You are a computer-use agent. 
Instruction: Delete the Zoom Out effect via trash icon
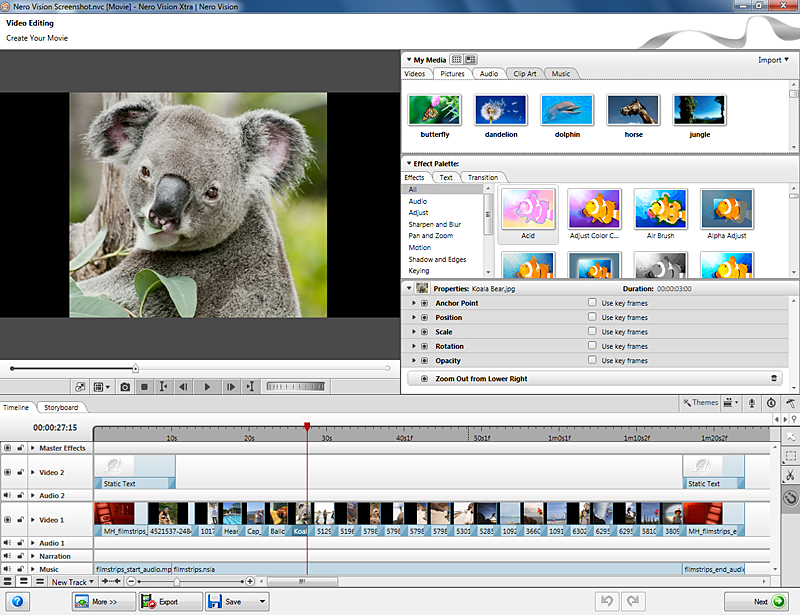click(773, 379)
